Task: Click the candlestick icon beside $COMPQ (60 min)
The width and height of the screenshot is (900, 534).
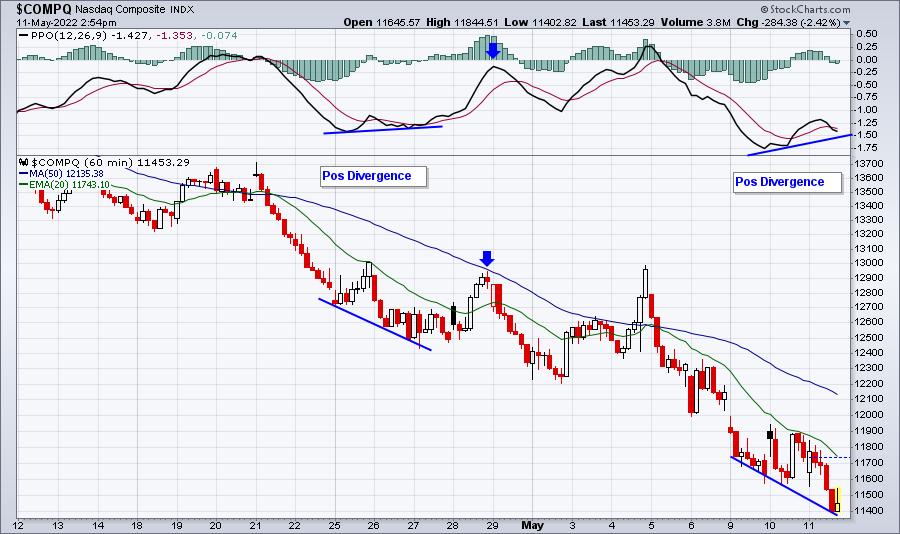Action: tap(24, 162)
